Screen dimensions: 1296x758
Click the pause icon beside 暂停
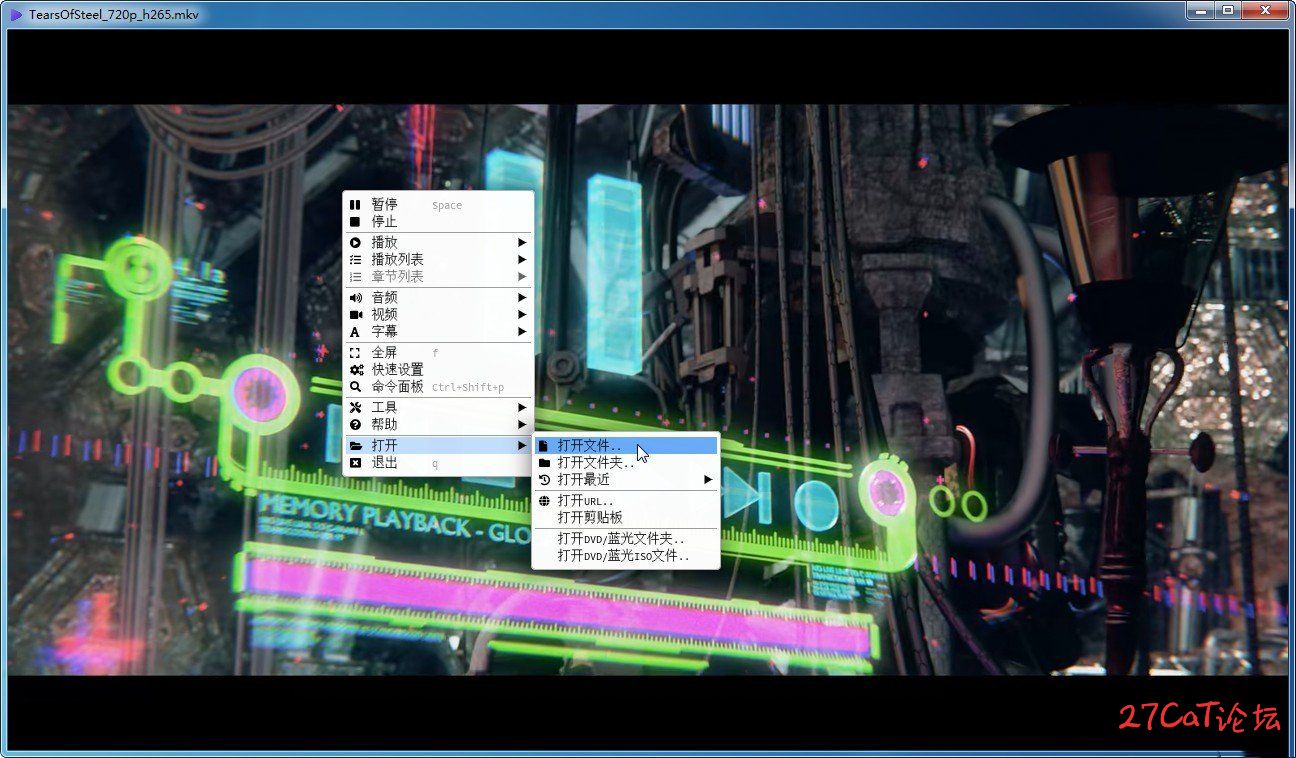(354, 205)
